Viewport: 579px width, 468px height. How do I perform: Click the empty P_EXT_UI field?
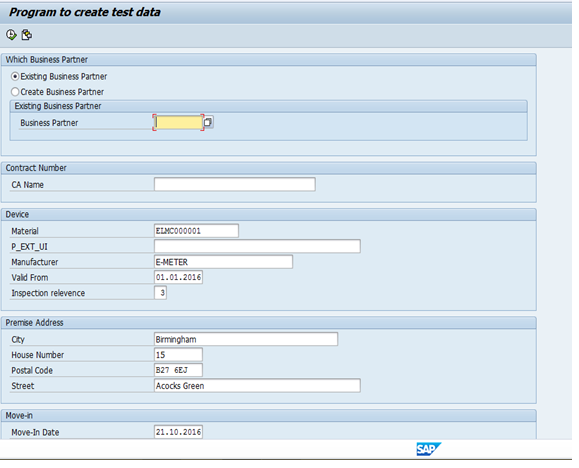[x=257, y=246]
